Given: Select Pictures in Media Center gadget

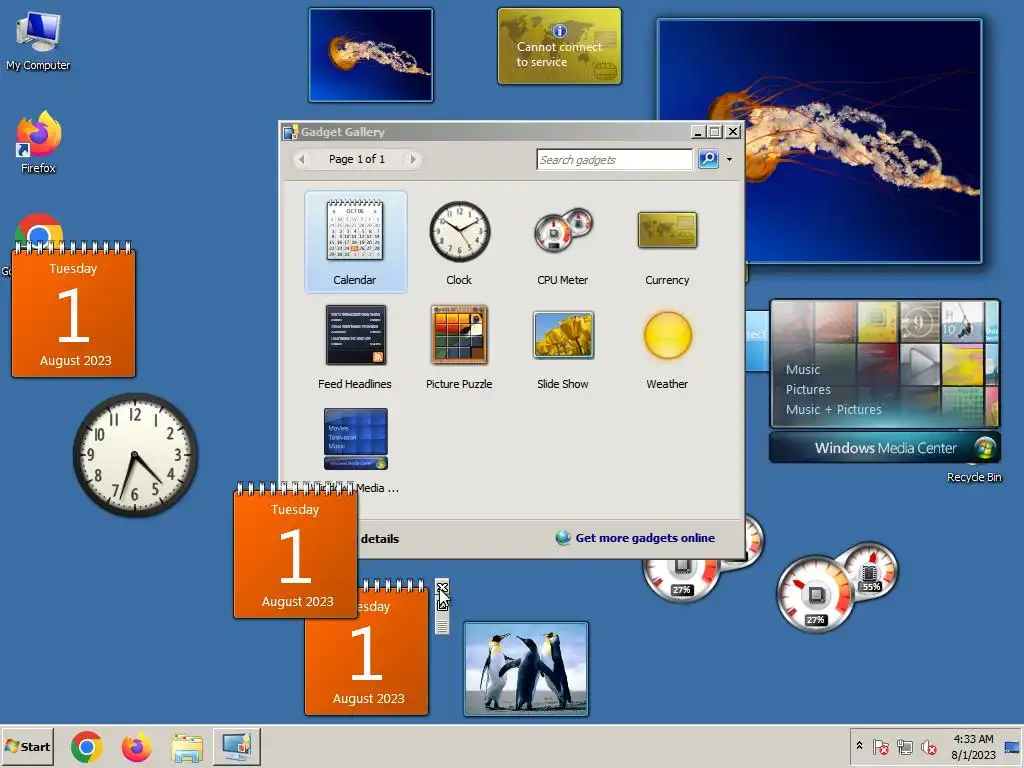Looking at the screenshot, I should tap(808, 390).
